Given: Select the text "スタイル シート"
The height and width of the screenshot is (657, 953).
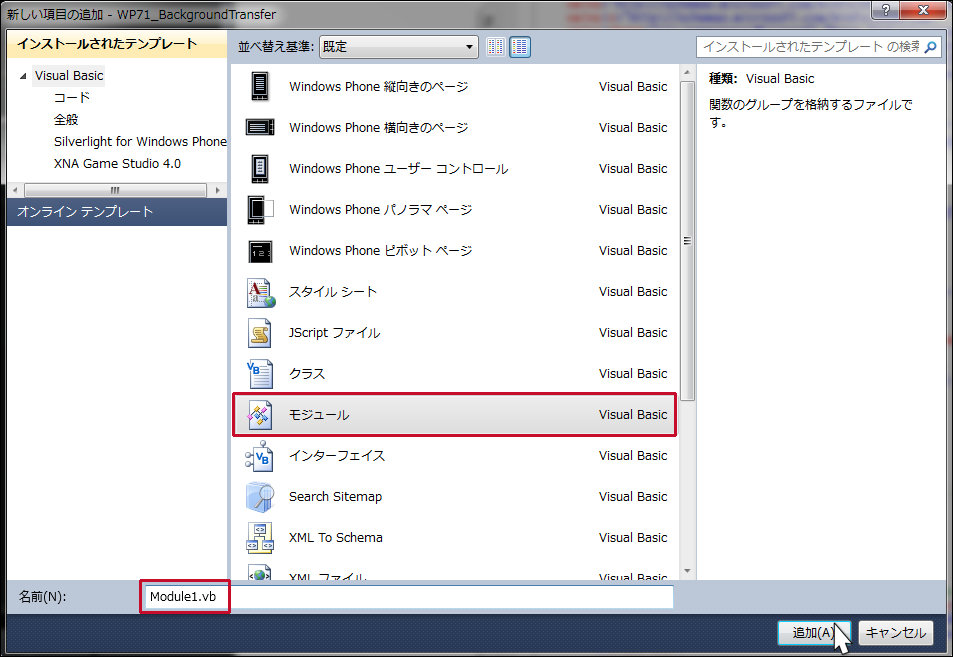Looking at the screenshot, I should (x=332, y=292).
